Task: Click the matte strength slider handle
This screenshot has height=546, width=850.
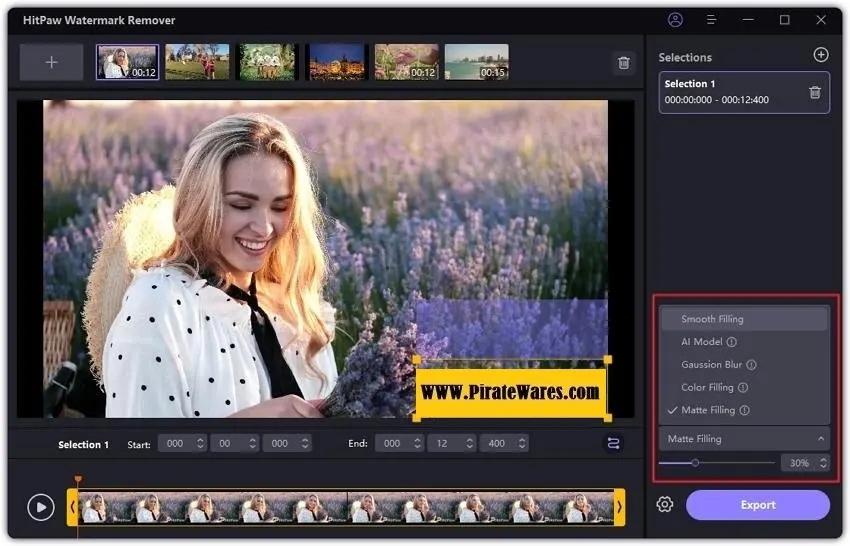Action: pyautogui.click(x=695, y=463)
